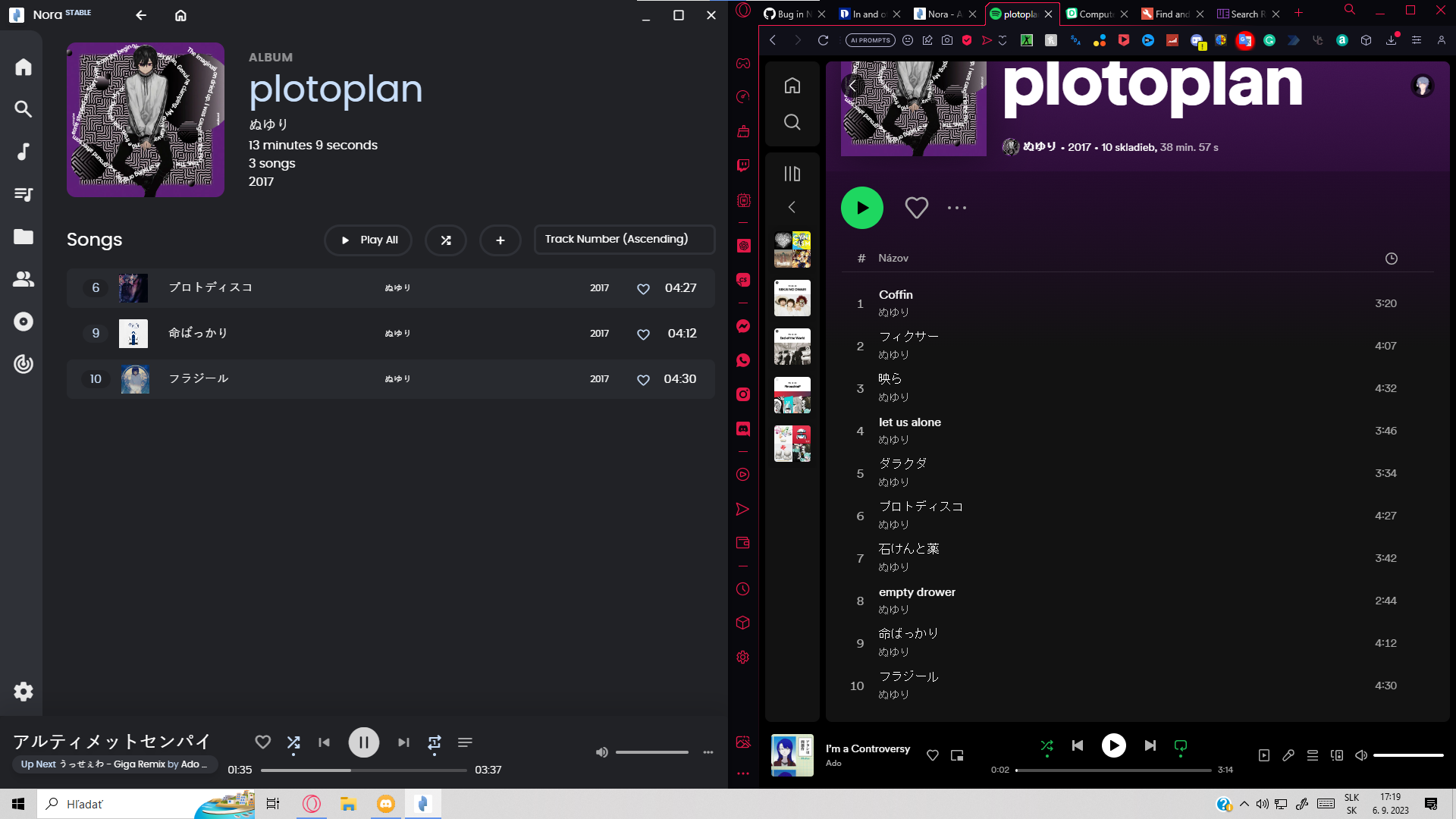1456x819 pixels.
Task: Open Nora's Settings from the sidebar
Action: (x=23, y=691)
